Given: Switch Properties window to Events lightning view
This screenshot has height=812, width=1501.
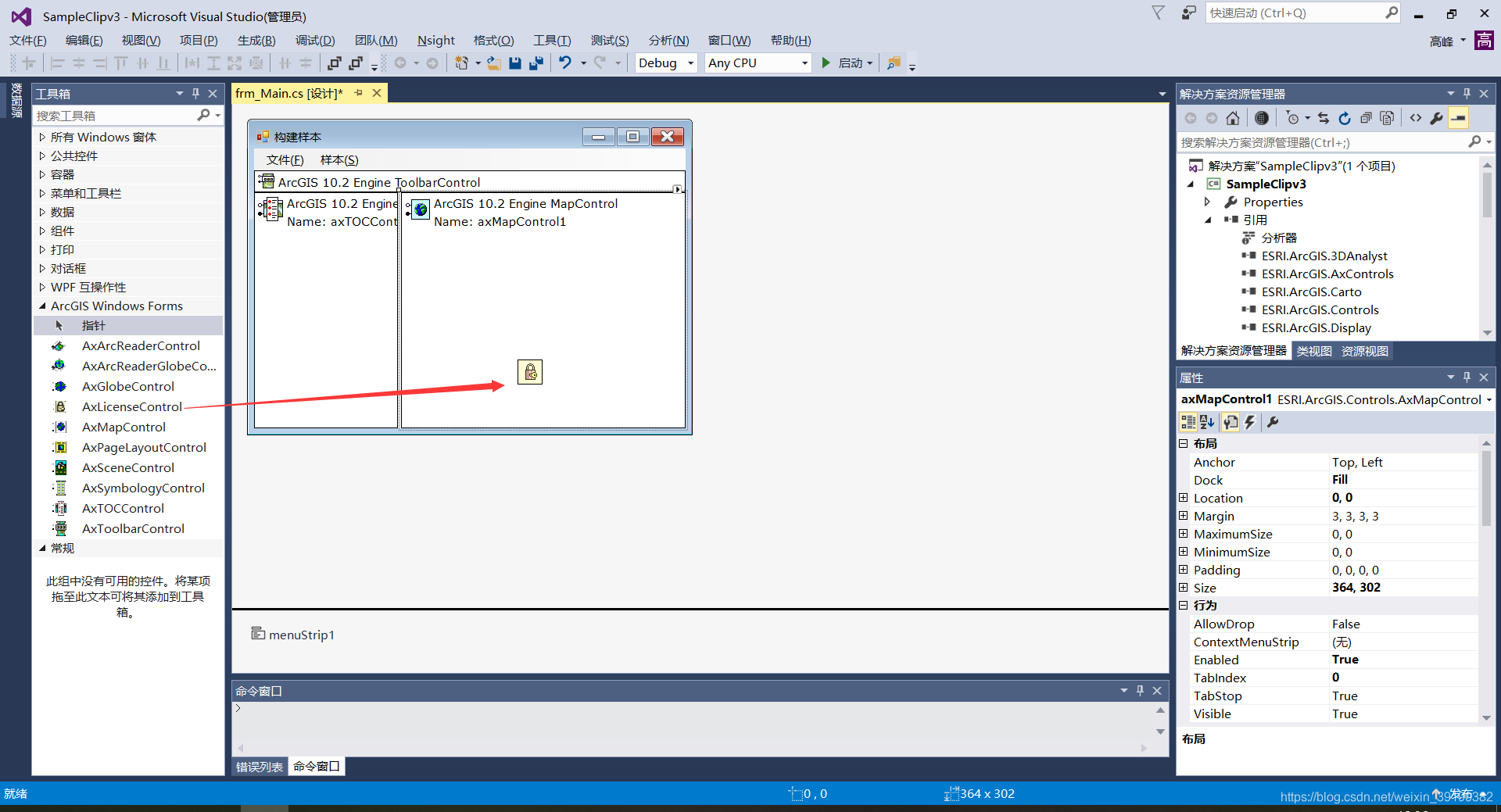Looking at the screenshot, I should tap(1249, 422).
